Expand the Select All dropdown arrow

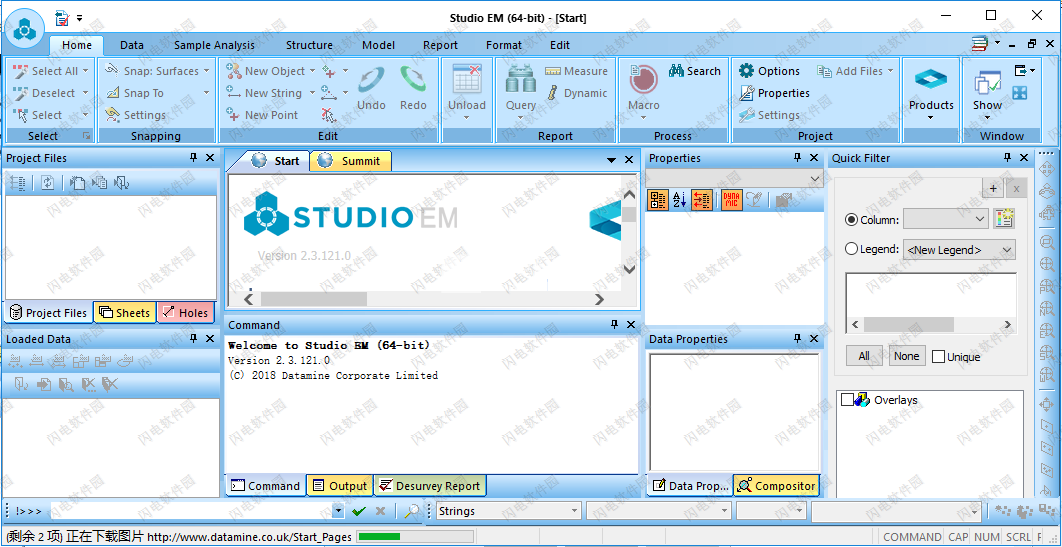pos(85,70)
